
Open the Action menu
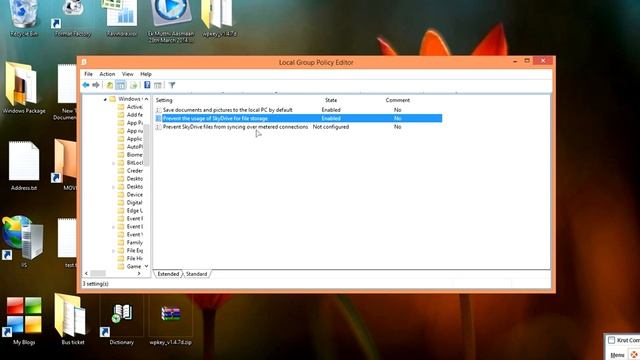point(107,74)
